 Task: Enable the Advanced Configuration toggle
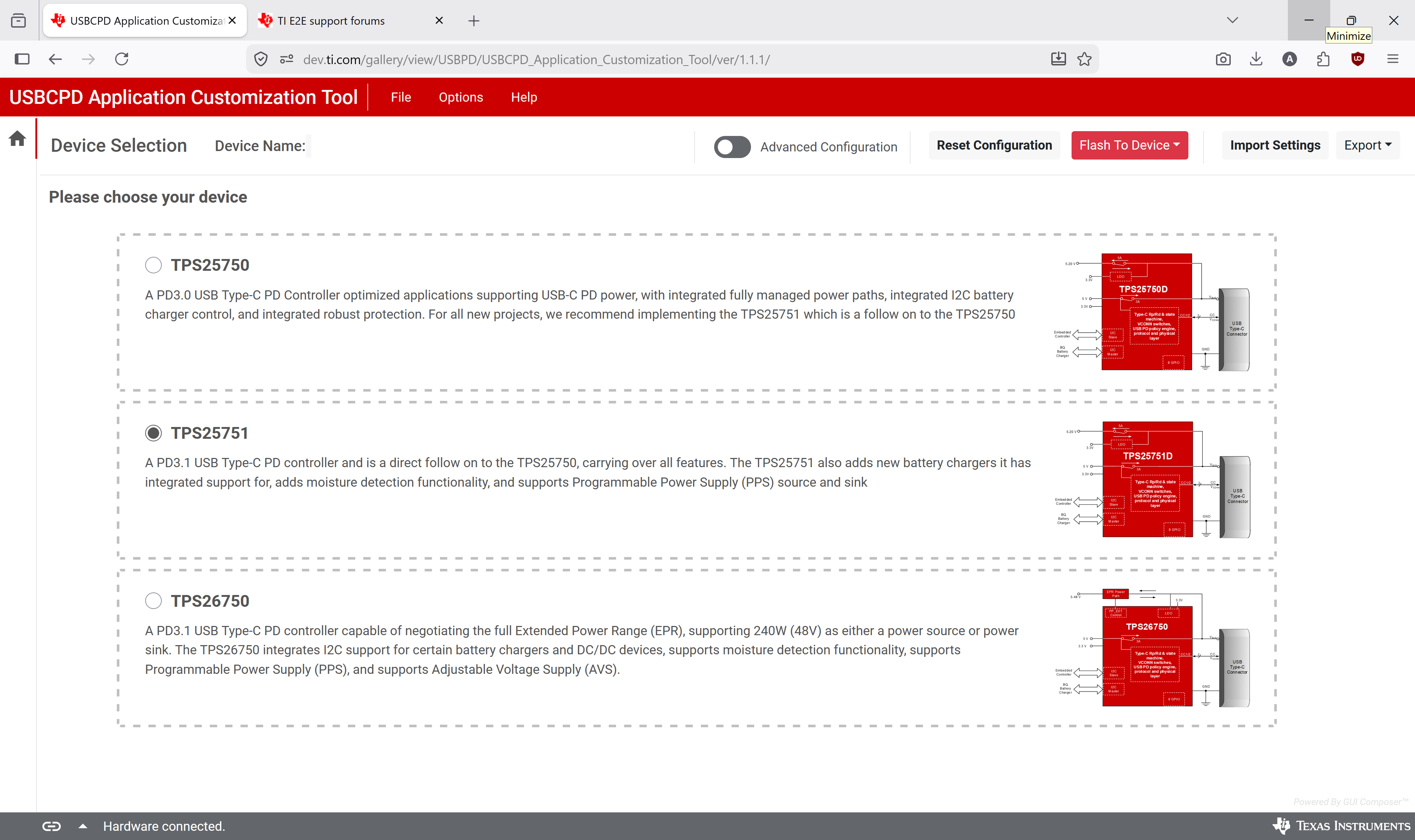coord(733,147)
